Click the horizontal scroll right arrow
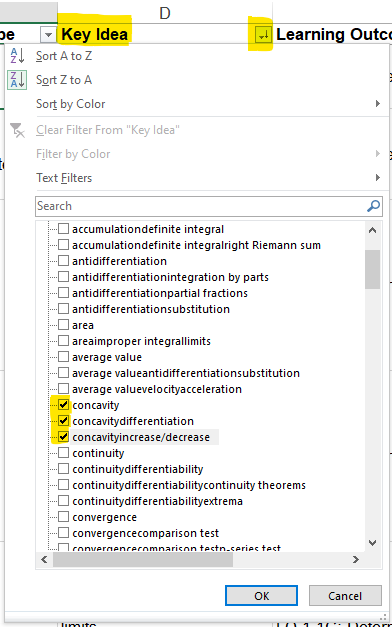 click(x=356, y=559)
